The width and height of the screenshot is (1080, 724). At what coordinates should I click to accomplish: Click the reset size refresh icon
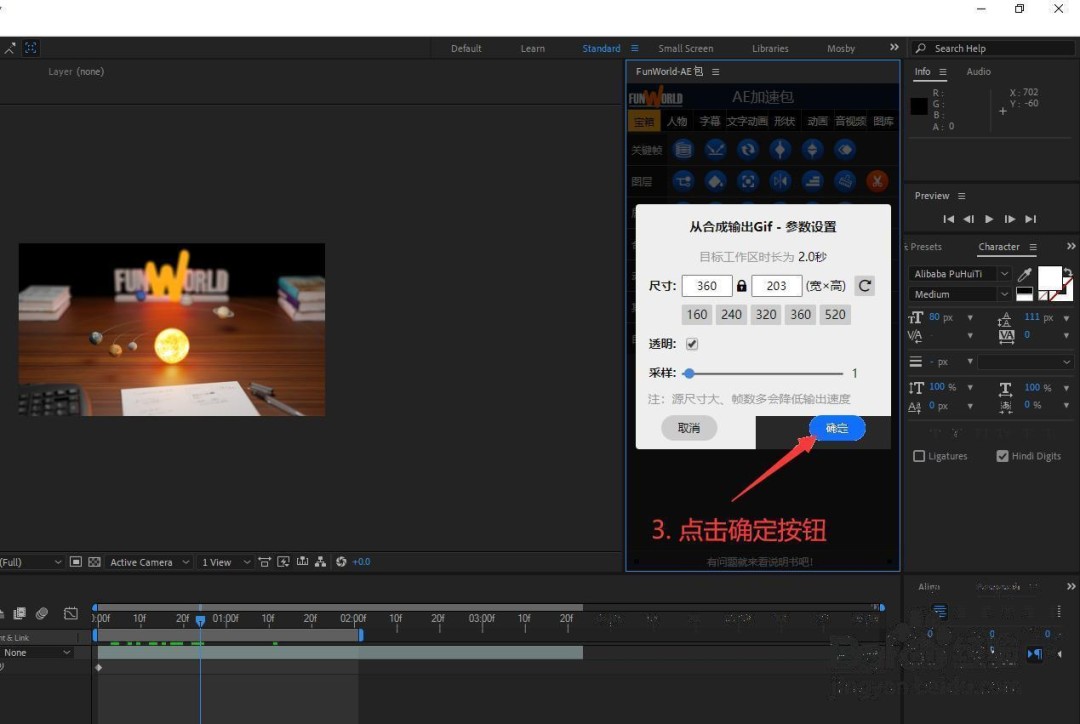pos(864,285)
